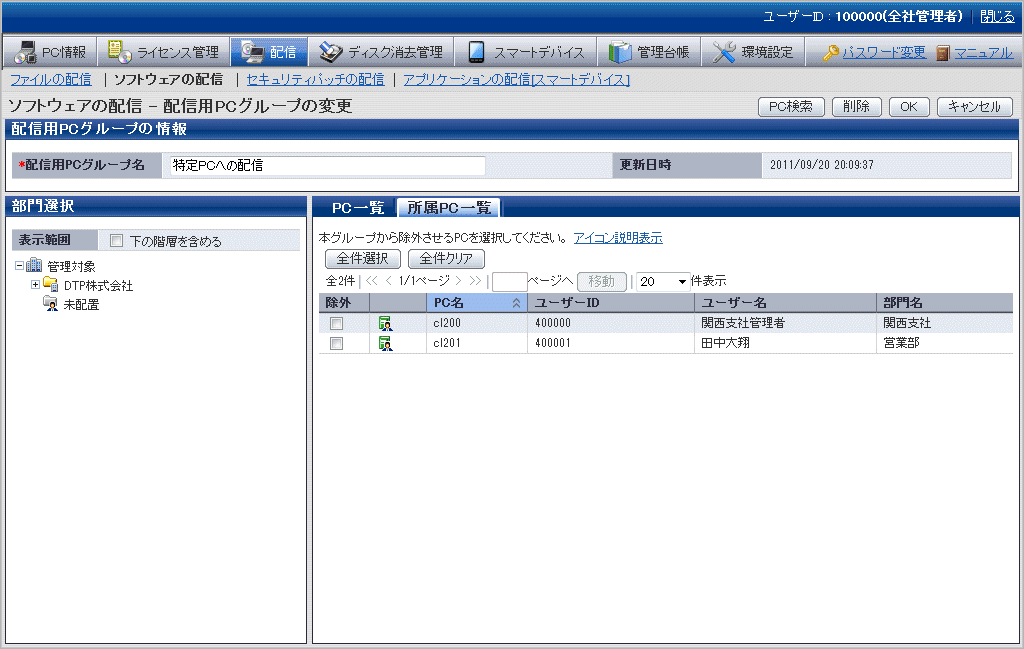Open the ライセンス管理 menu tab
This screenshot has height=649, width=1024.
point(163,52)
